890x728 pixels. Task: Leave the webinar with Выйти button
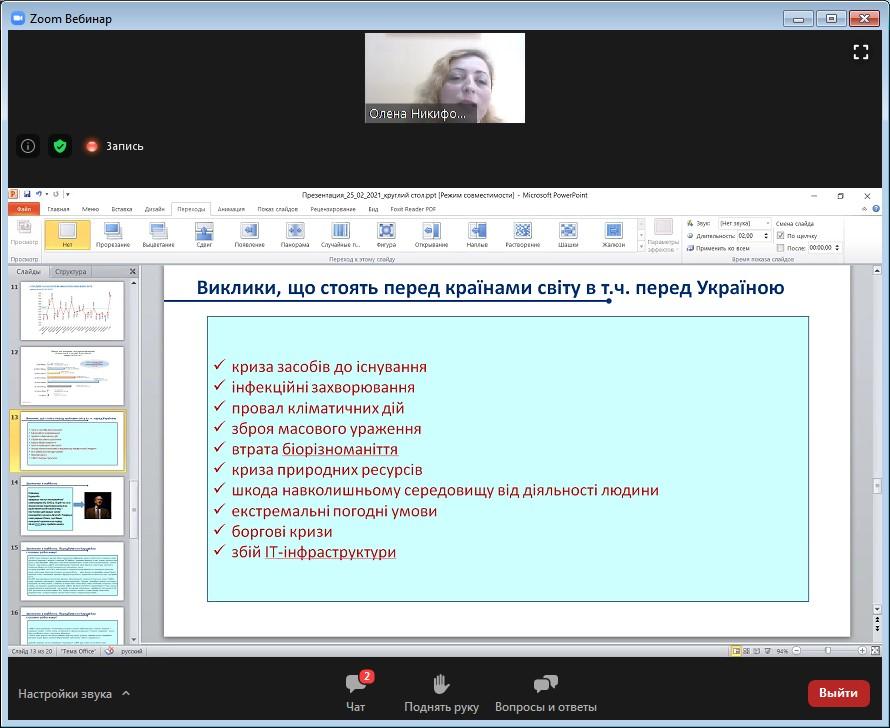click(x=837, y=692)
